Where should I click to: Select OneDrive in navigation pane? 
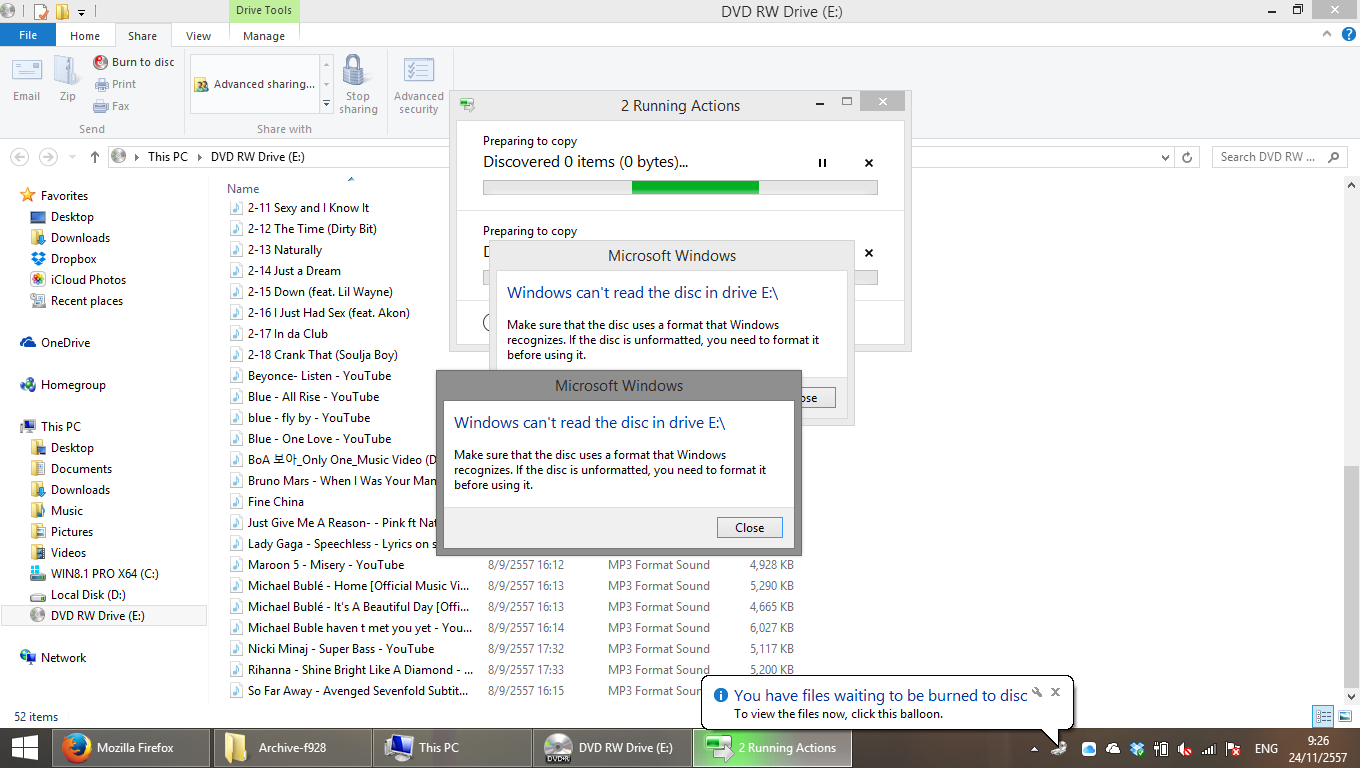(x=65, y=343)
